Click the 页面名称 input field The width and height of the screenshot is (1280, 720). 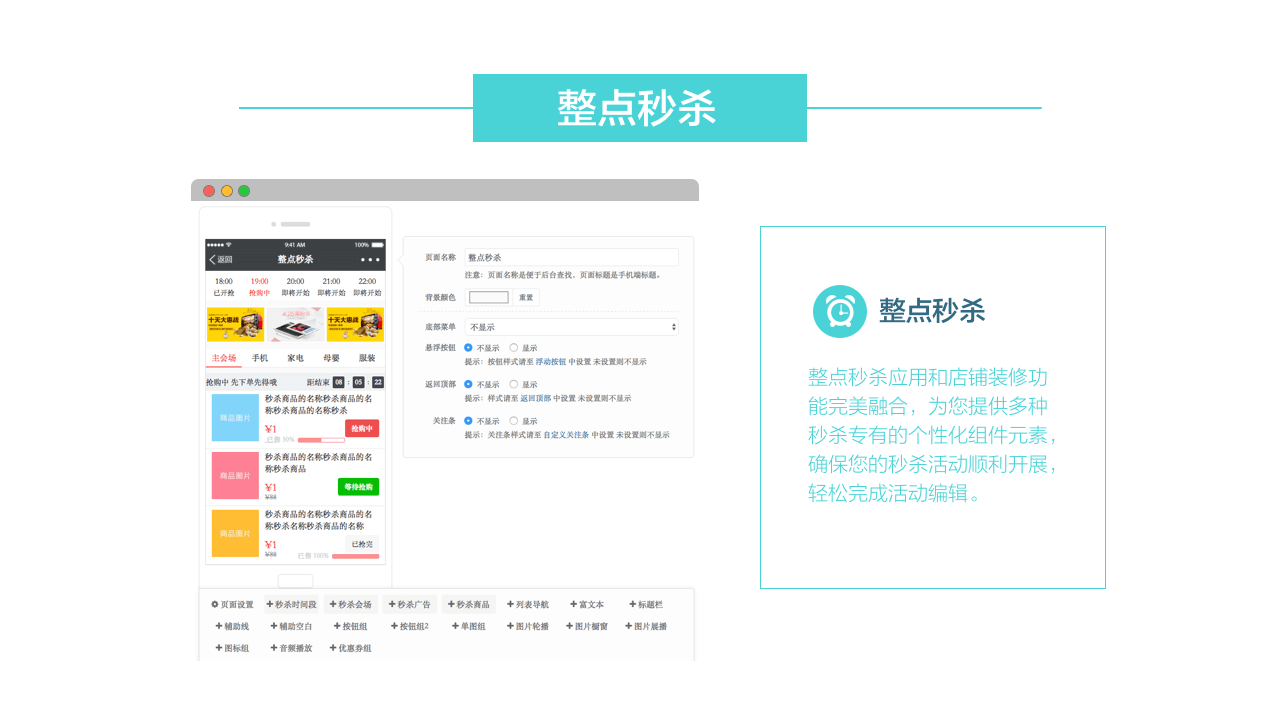coord(571,257)
